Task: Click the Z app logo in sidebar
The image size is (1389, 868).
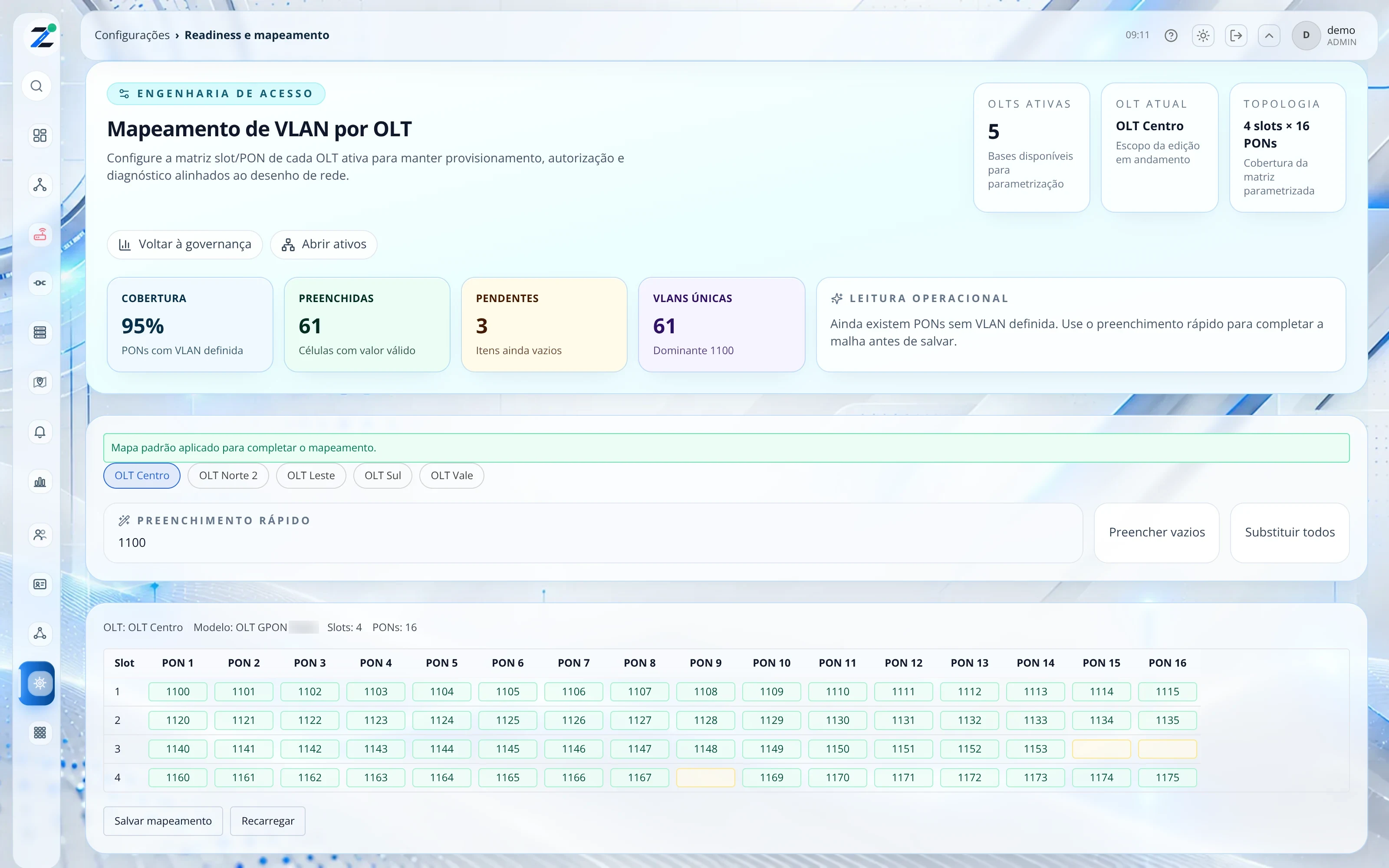Action: point(42,36)
